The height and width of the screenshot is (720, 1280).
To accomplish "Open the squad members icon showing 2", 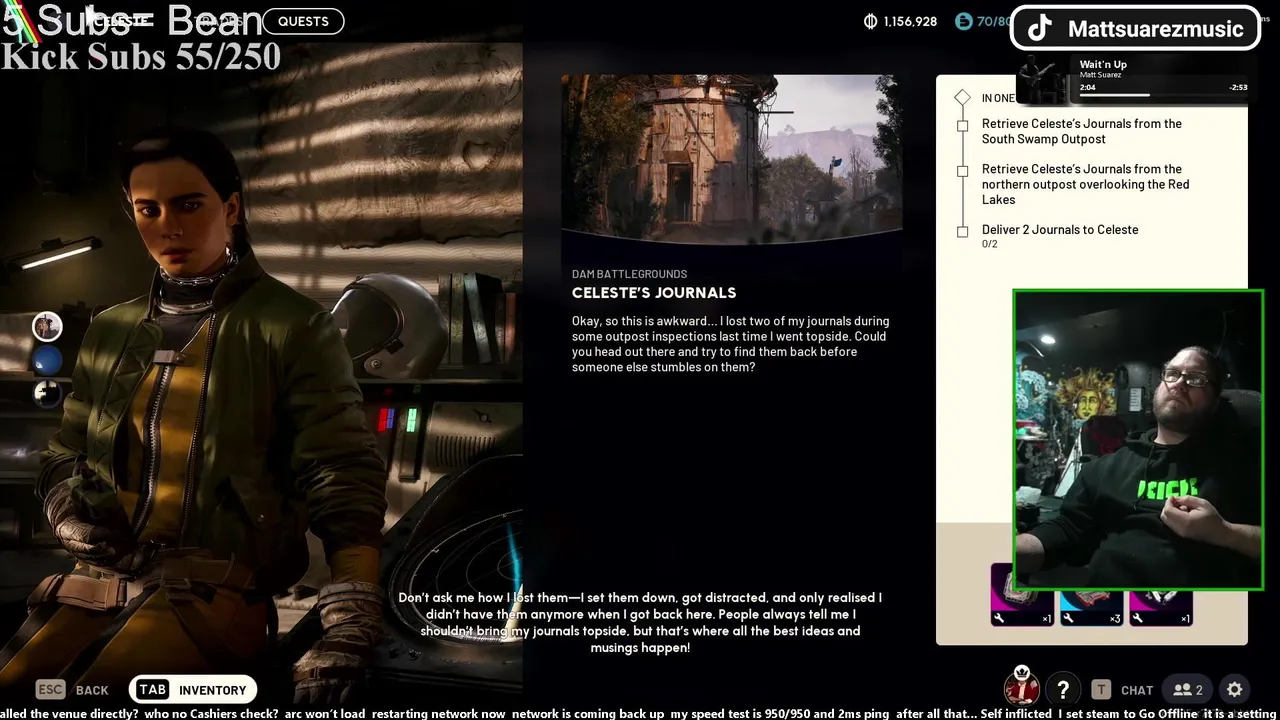I will pos(1188,689).
